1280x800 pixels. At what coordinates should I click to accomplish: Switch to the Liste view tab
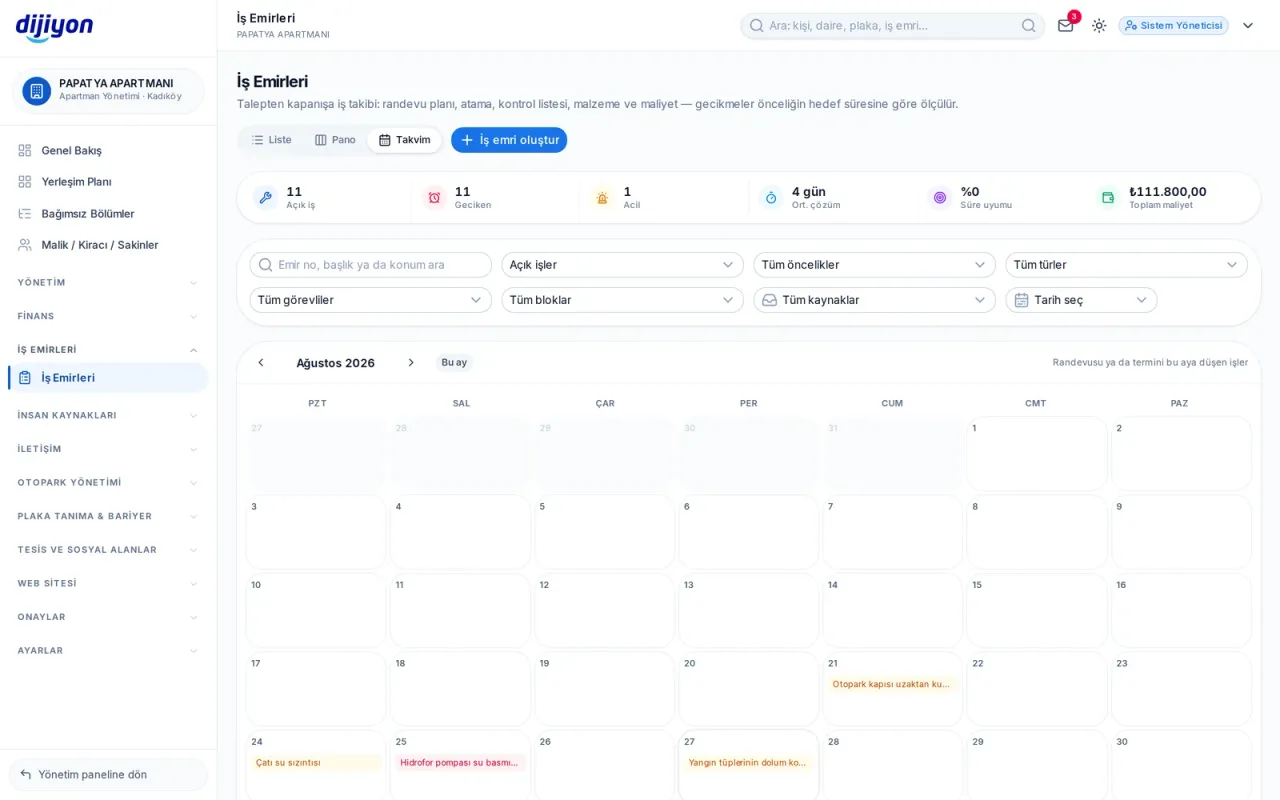tap(271, 140)
